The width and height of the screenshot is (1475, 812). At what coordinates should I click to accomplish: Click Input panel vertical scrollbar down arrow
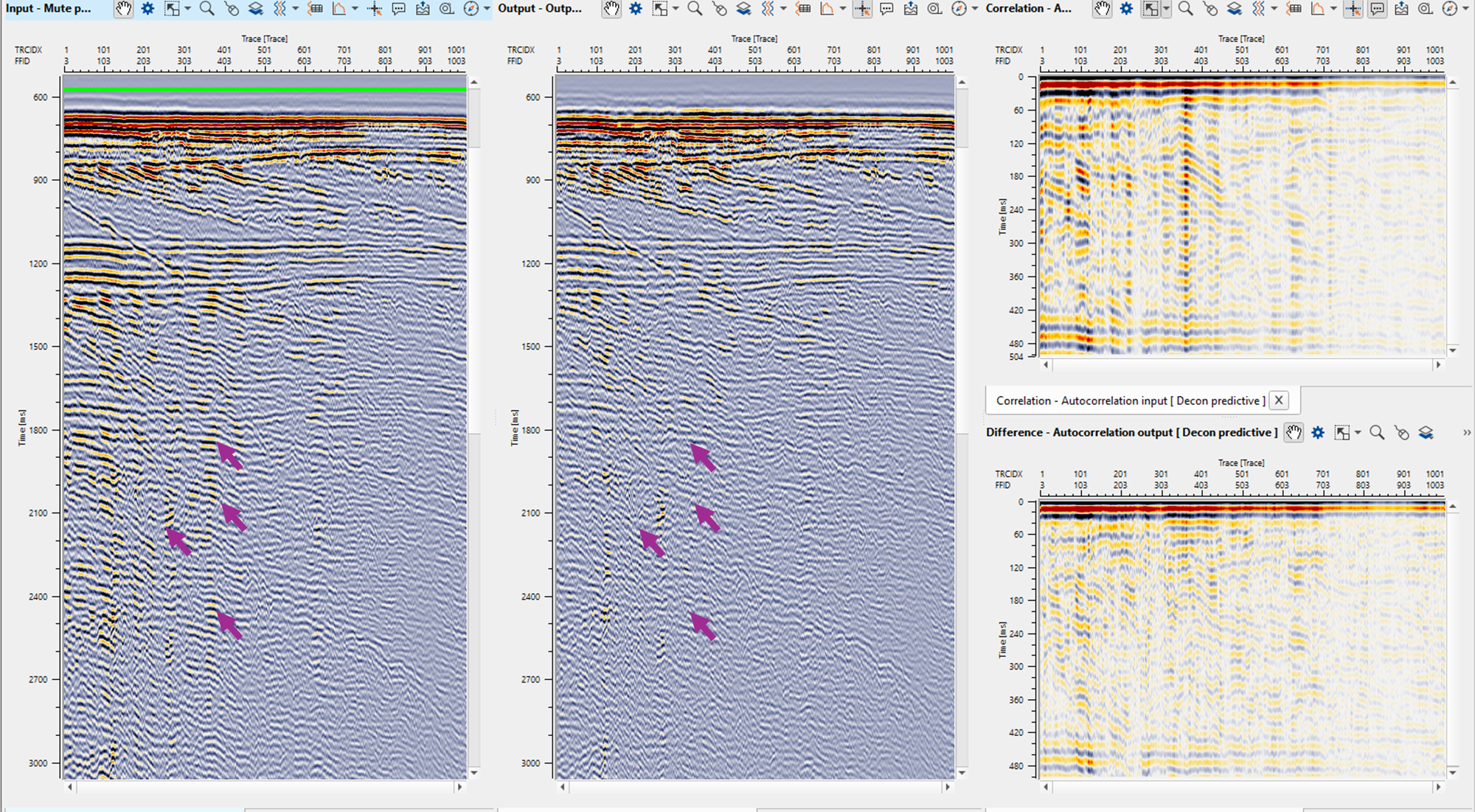tap(474, 773)
